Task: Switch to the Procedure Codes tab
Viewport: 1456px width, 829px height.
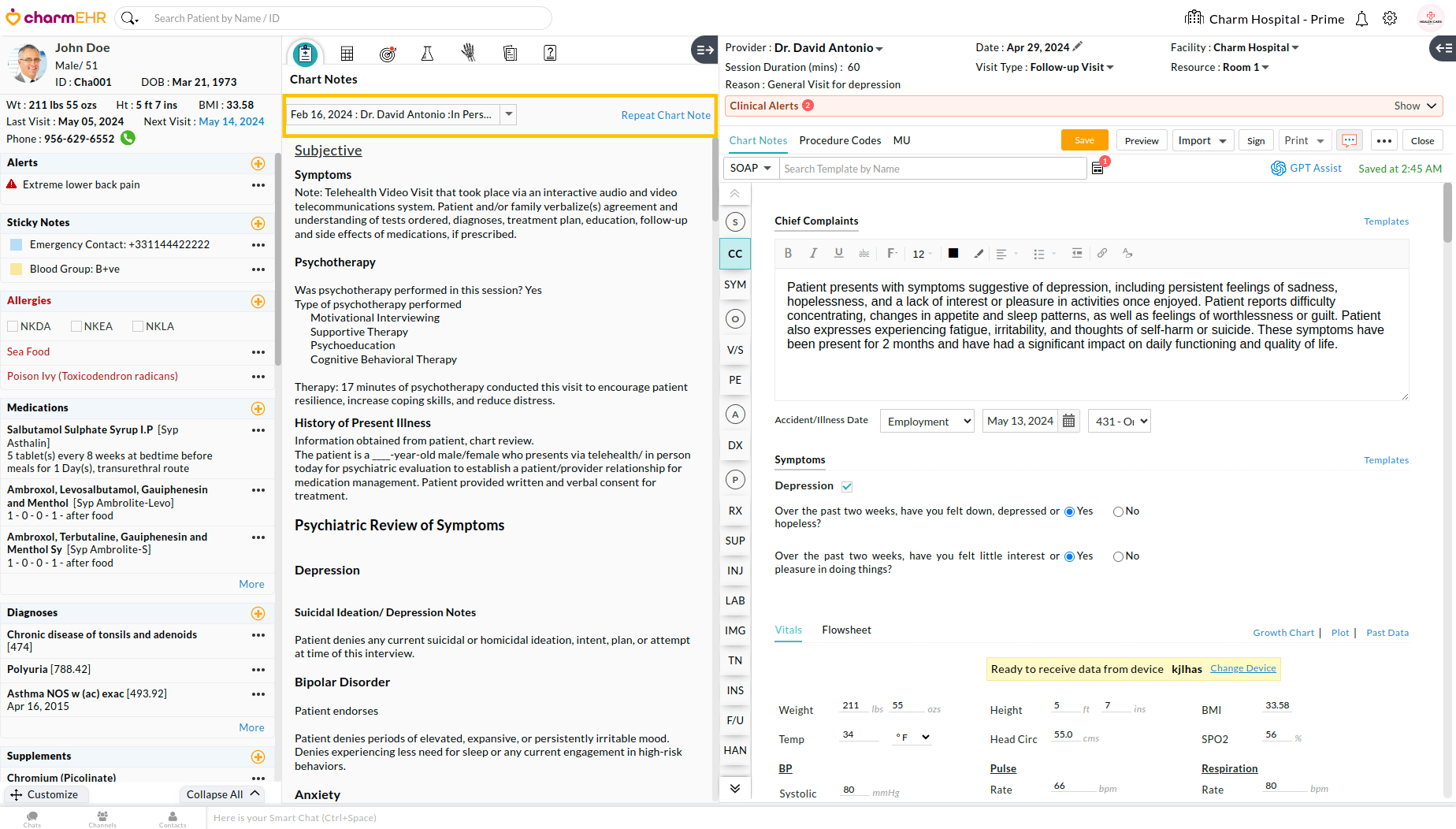Action: pos(840,141)
